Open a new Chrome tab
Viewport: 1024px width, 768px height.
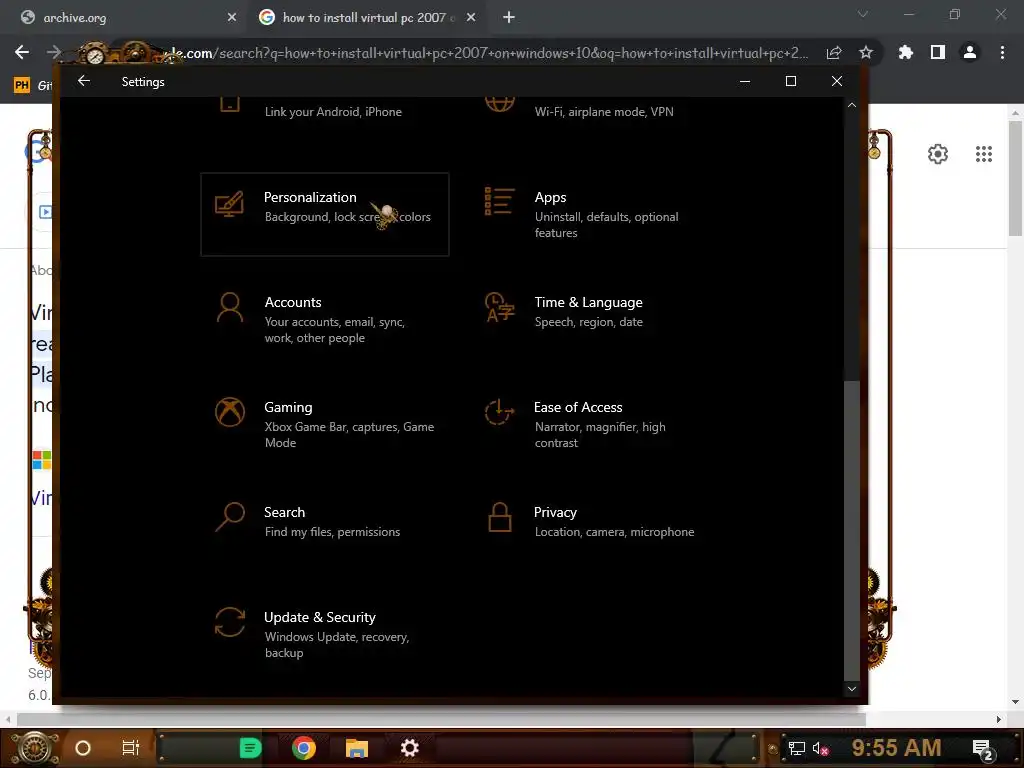509,18
